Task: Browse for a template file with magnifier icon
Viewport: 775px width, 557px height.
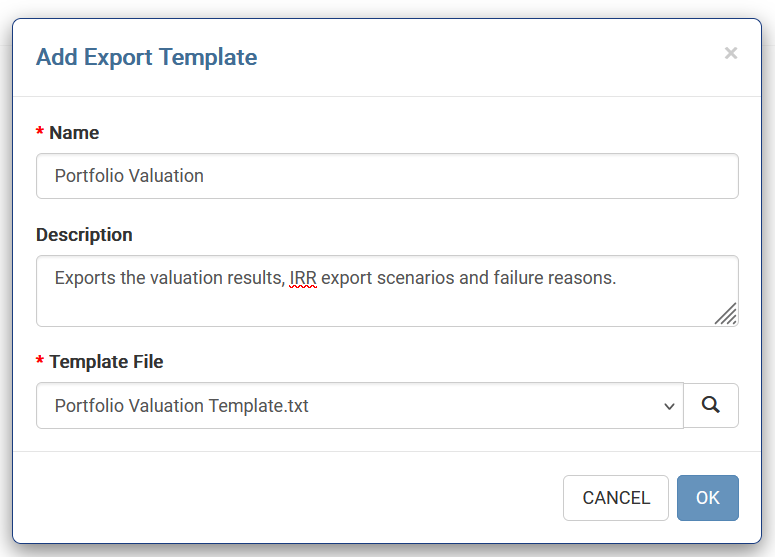Action: coord(711,405)
